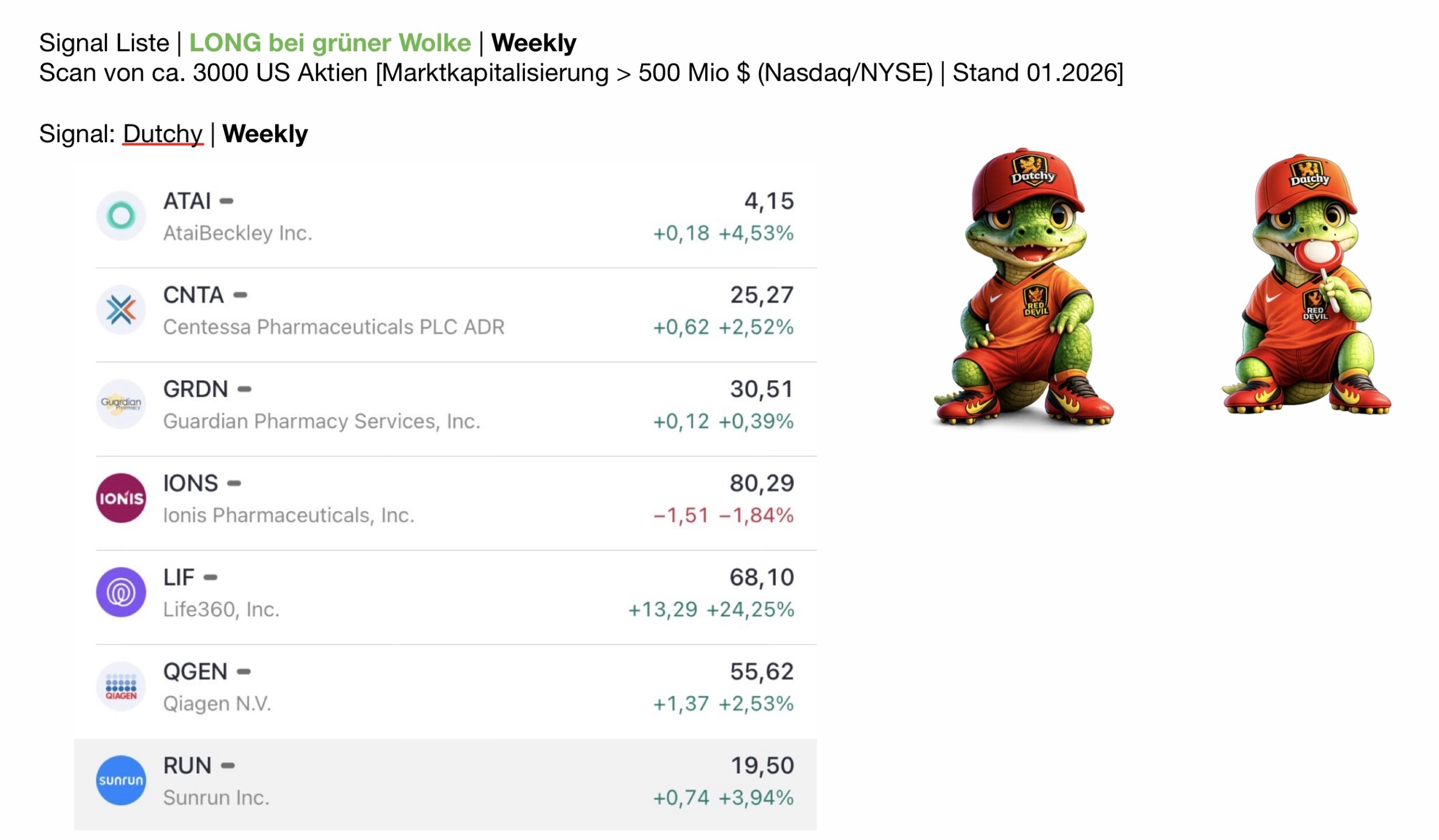Image resolution: width=1439 pixels, height=840 pixels.
Task: Click the CNTA price 25,27
Action: pyautogui.click(x=762, y=295)
